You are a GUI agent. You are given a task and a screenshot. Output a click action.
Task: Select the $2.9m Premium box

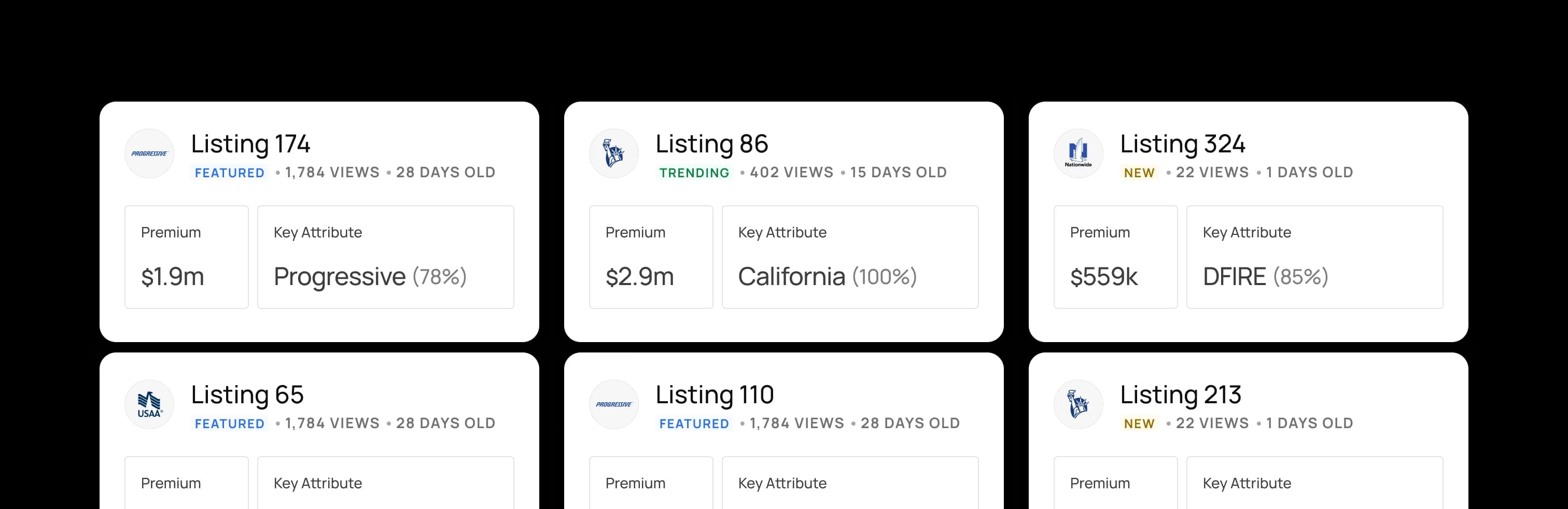(x=651, y=257)
